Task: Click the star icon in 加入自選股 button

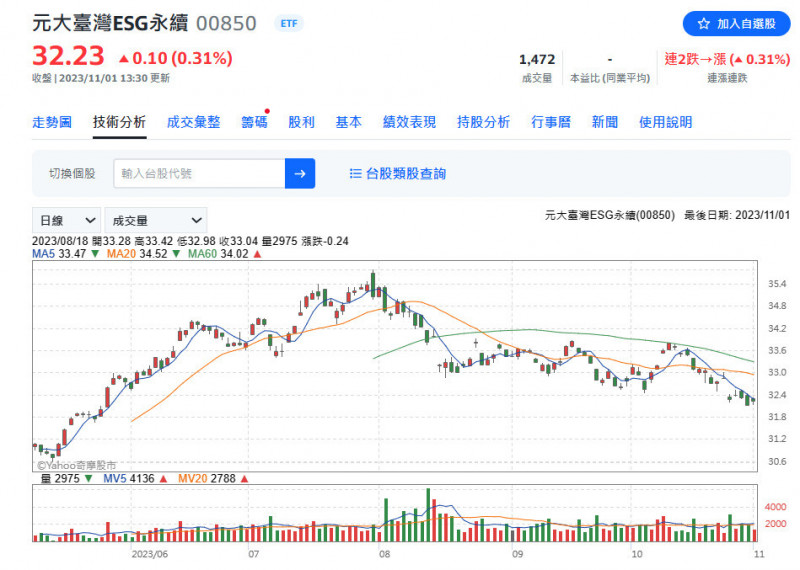Action: pyautogui.click(x=704, y=23)
